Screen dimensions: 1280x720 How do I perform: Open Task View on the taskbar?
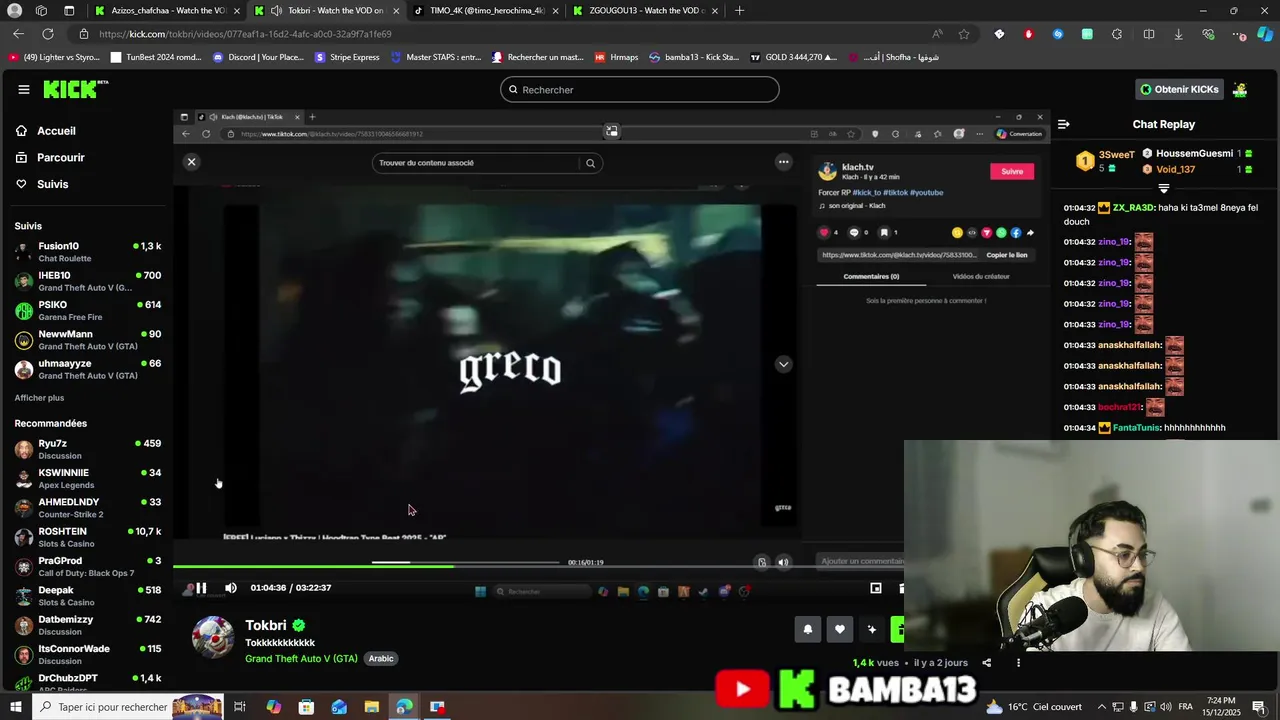pyautogui.click(x=240, y=707)
